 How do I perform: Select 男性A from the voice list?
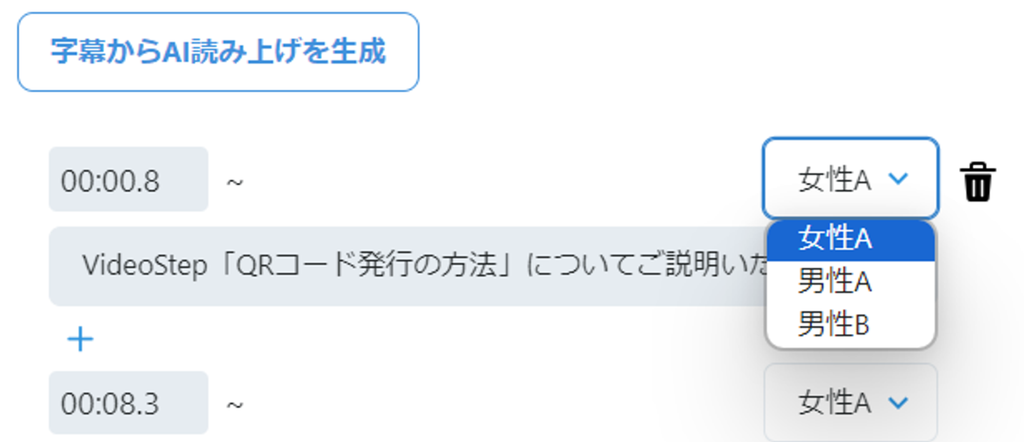tap(850, 282)
